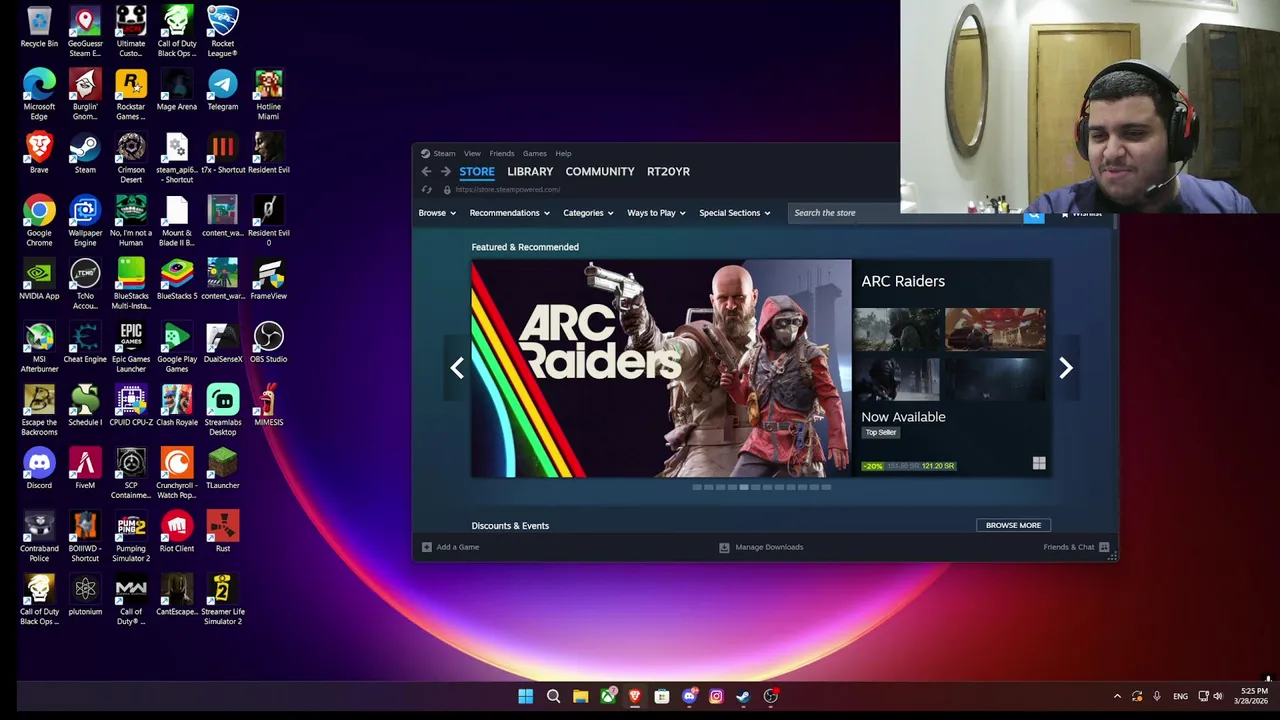1280x720 pixels.
Task: Launch OBS Studio from the desktop
Action: point(269,342)
